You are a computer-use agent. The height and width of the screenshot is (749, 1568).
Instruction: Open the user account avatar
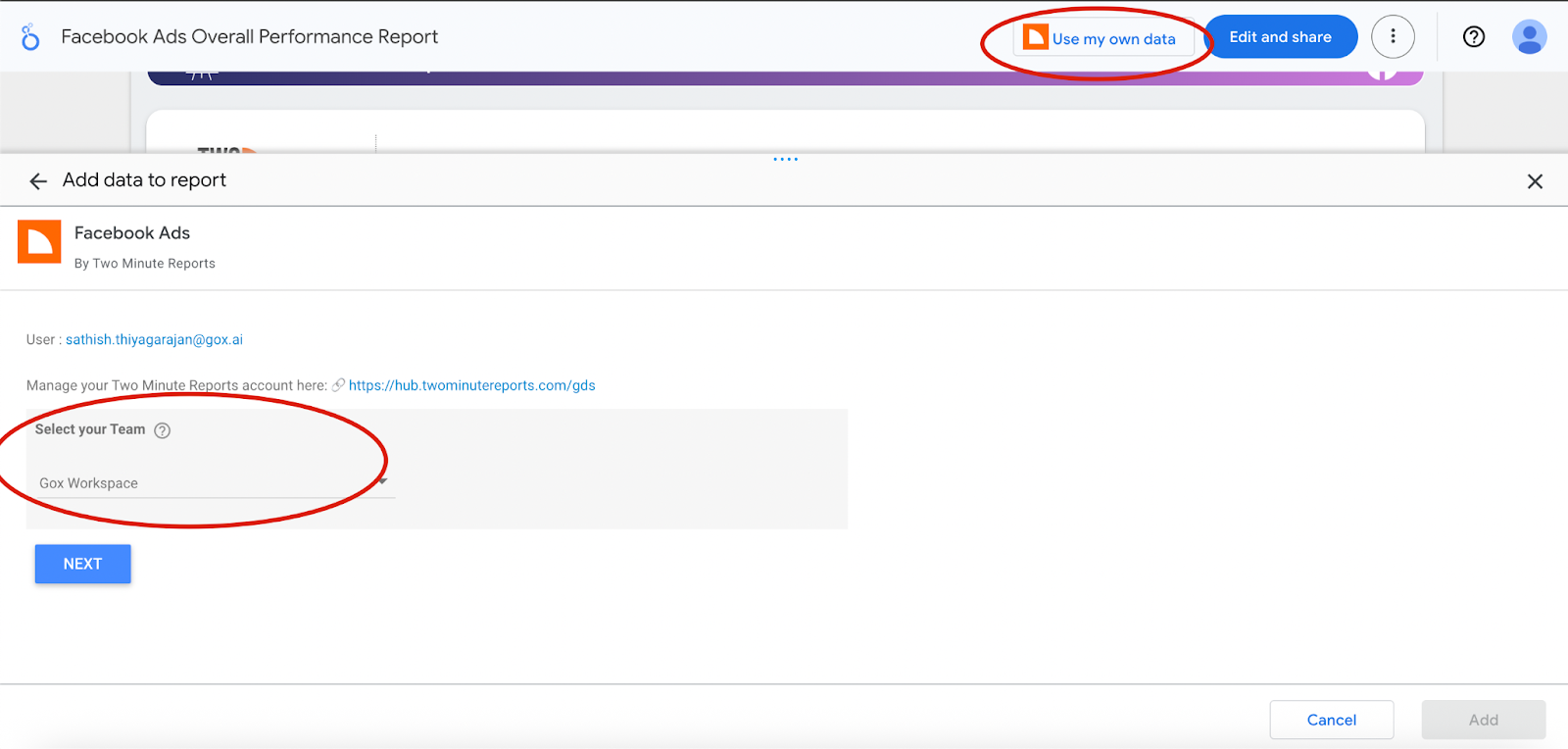(1529, 37)
